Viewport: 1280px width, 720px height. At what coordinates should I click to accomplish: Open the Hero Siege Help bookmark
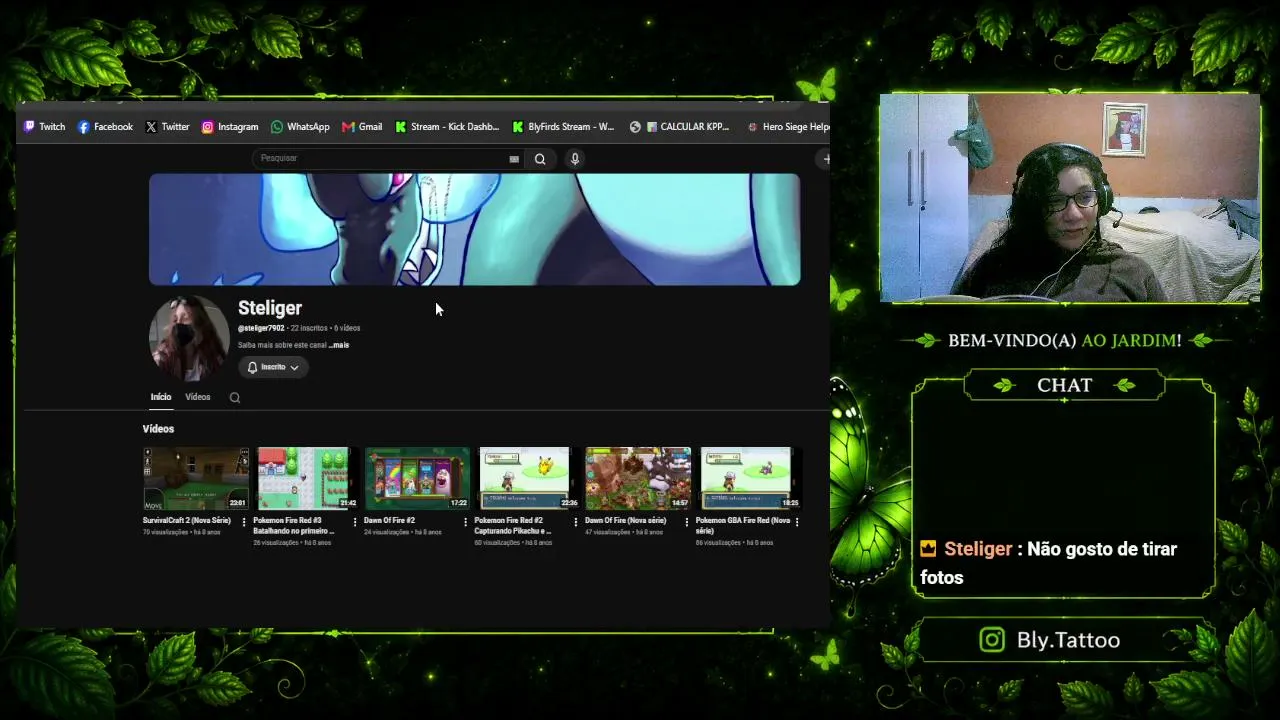(x=787, y=127)
